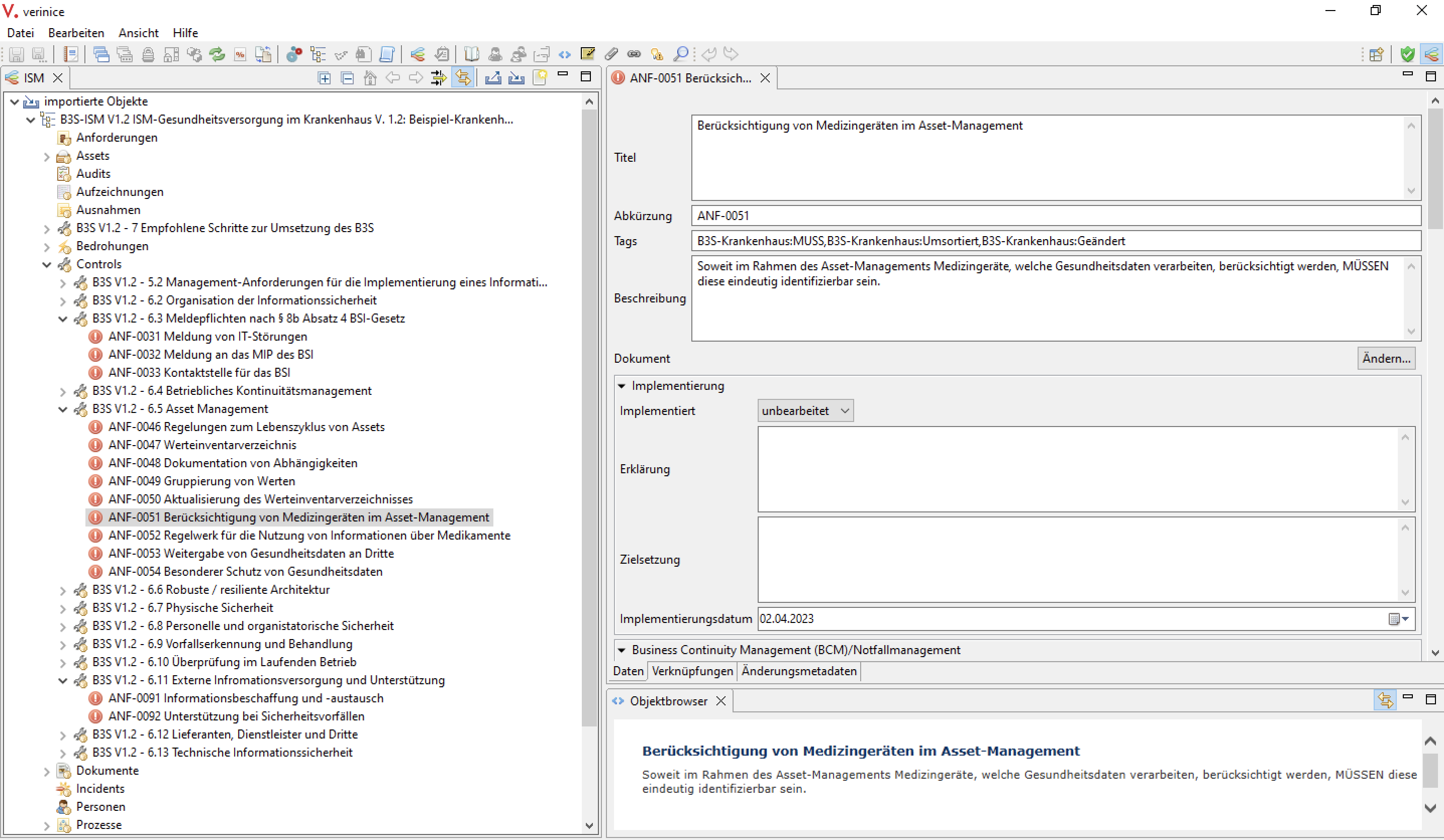
Task: Toggle link-with-editor in Objektbrowser panel
Action: pos(1385,700)
